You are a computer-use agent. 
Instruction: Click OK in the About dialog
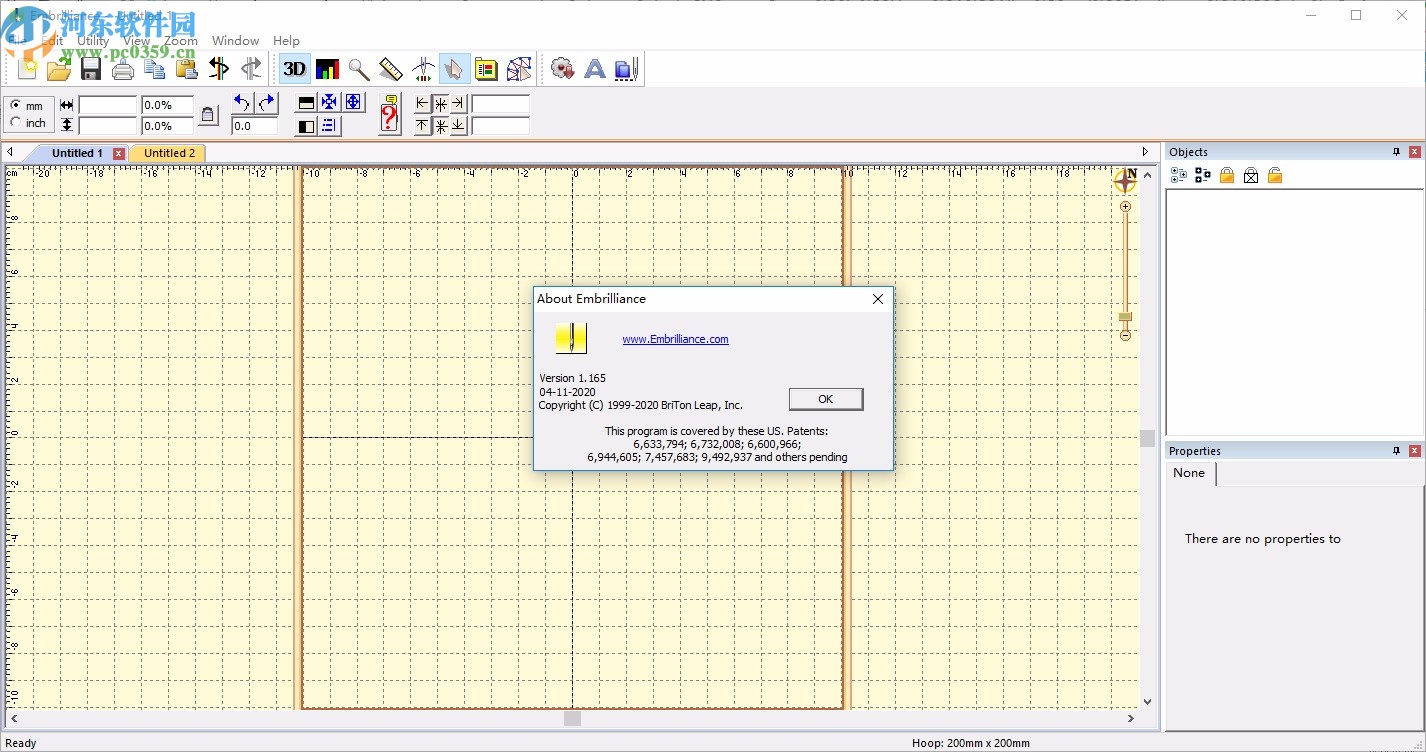[x=825, y=399]
